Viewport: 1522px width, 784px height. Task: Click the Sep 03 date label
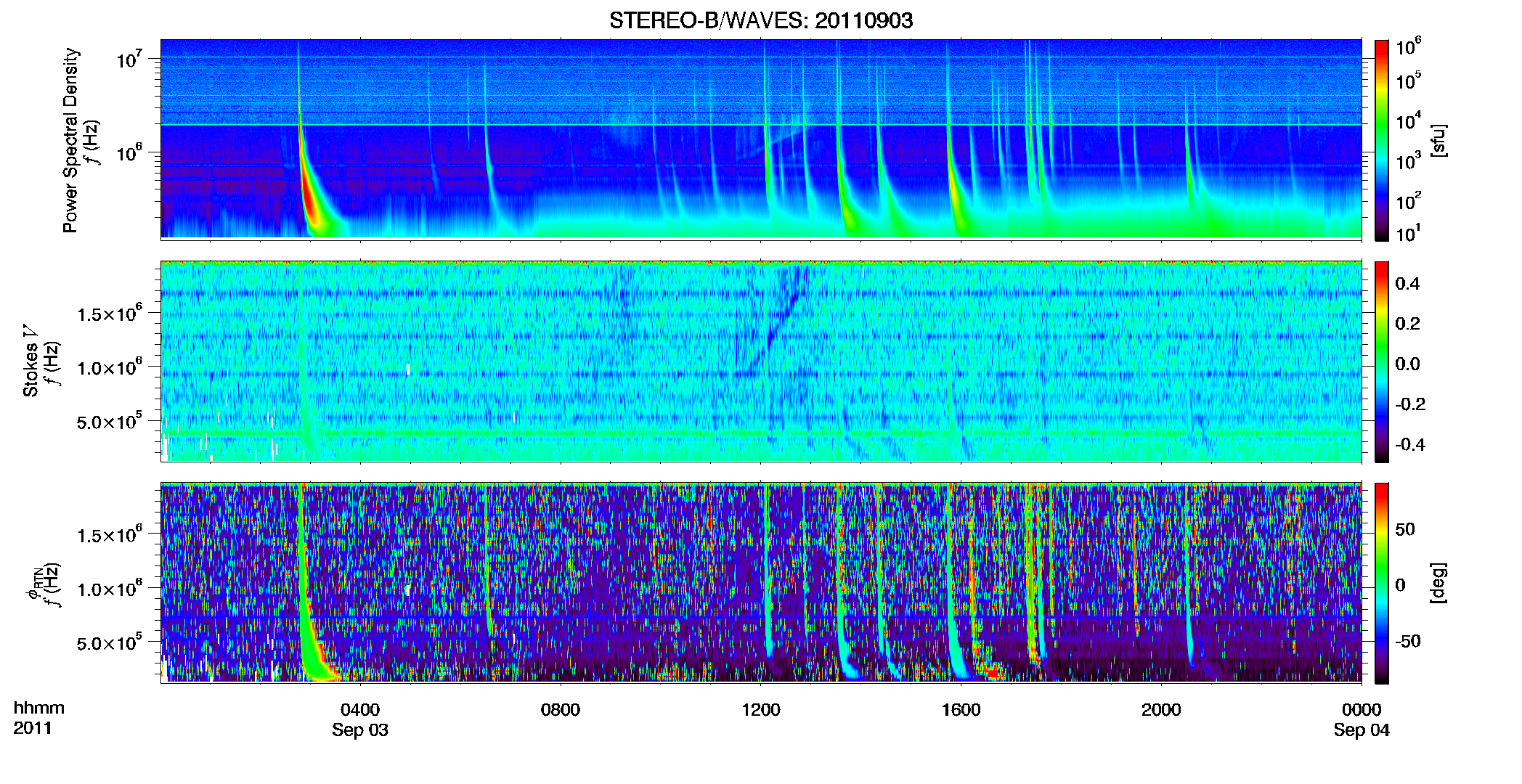(360, 730)
